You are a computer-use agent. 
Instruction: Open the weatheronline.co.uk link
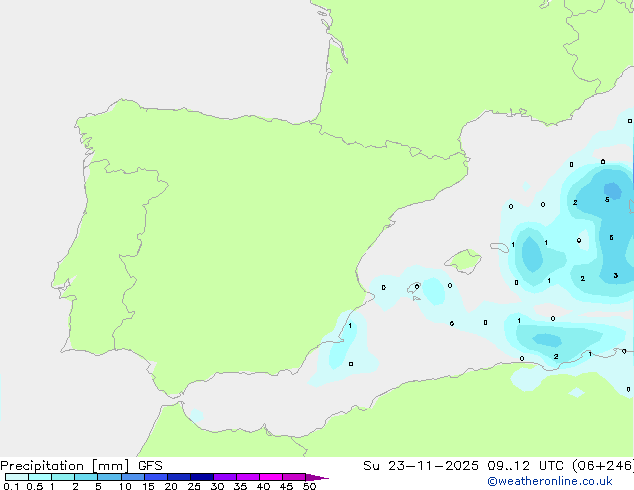tap(550, 481)
